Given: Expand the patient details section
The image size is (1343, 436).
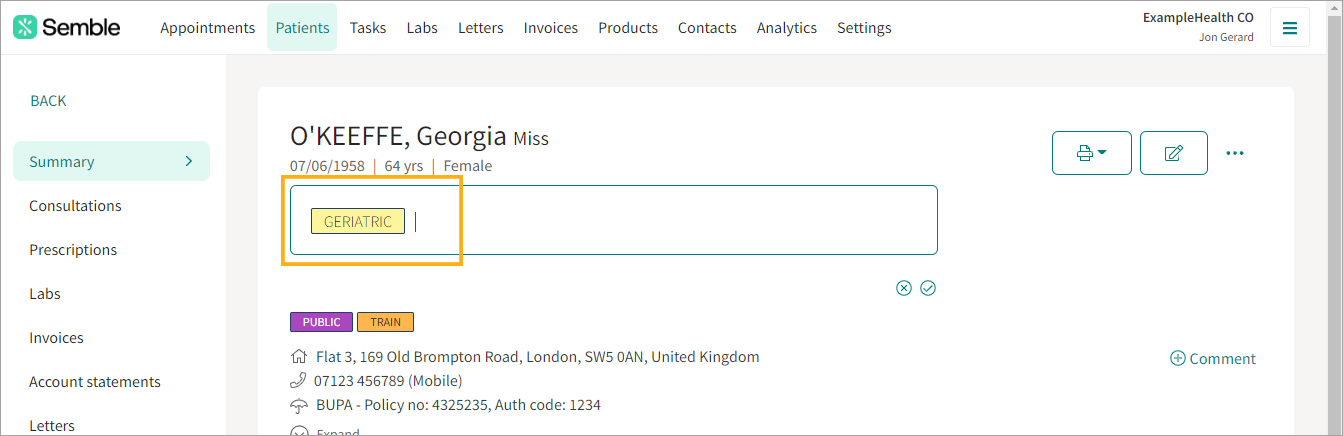Looking at the screenshot, I should click(x=325, y=432).
